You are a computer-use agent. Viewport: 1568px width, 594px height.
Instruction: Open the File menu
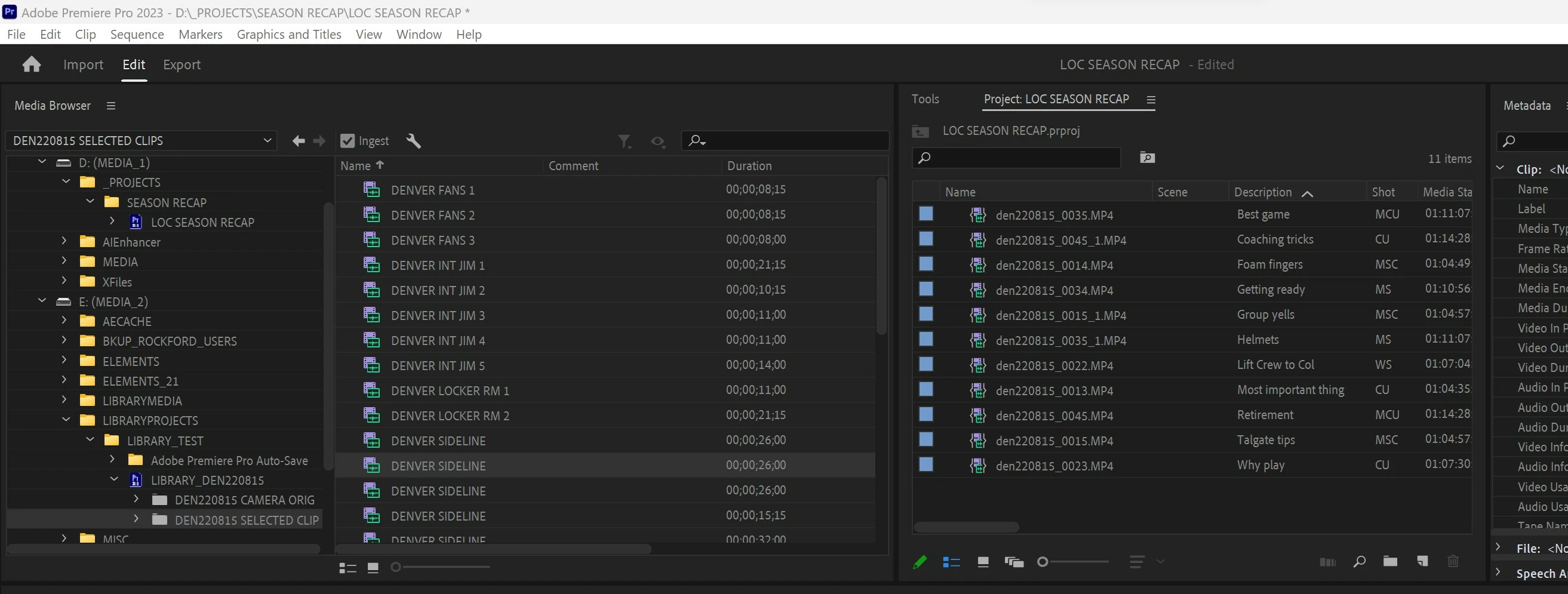pos(17,35)
